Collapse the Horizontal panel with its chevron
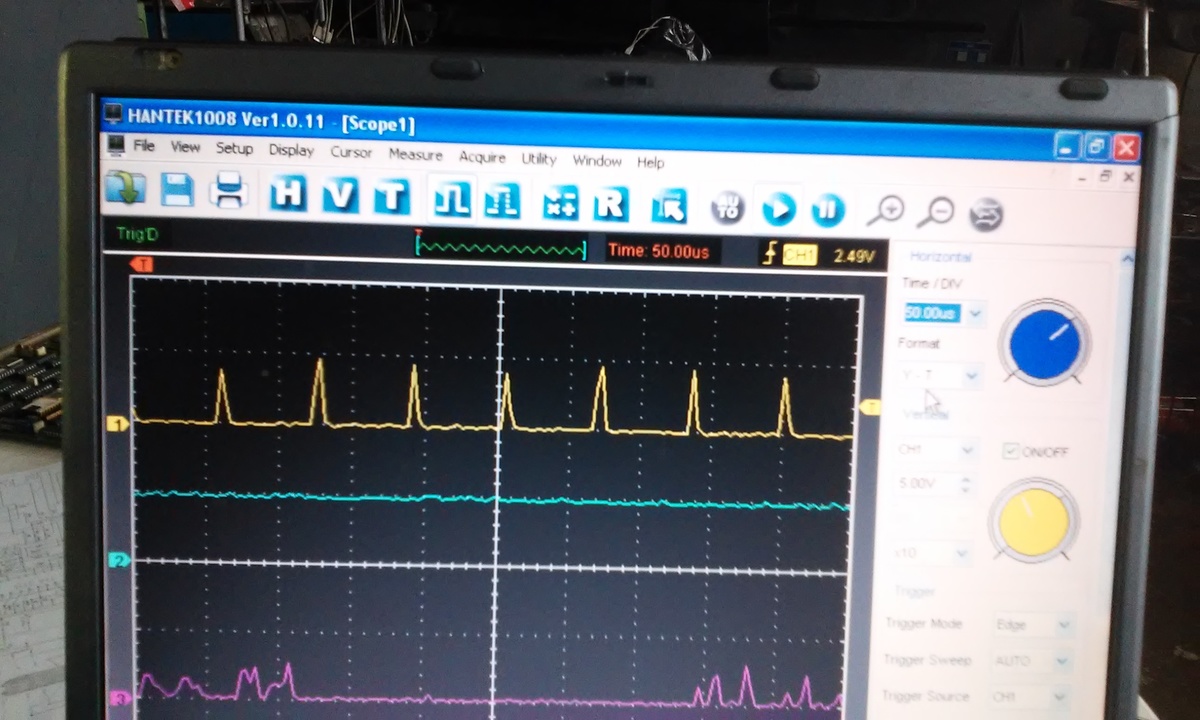1200x720 pixels. [1127, 260]
